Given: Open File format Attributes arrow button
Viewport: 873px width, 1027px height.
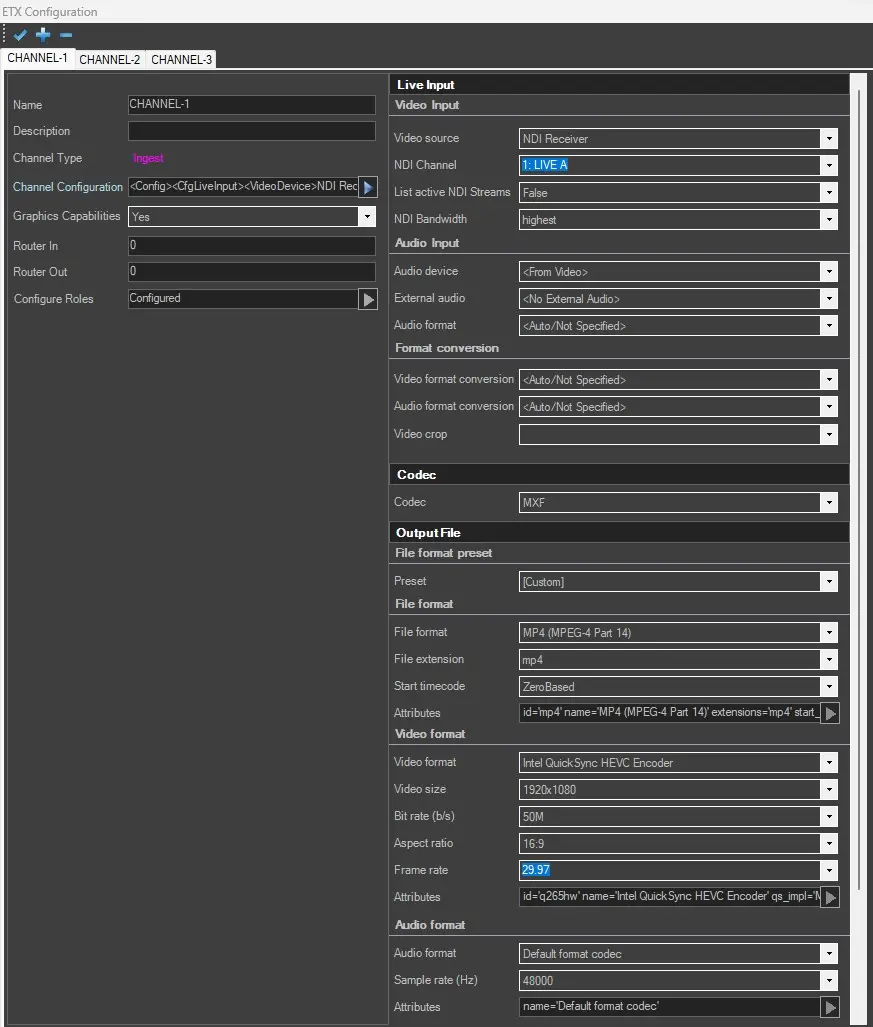Looking at the screenshot, I should (x=829, y=714).
